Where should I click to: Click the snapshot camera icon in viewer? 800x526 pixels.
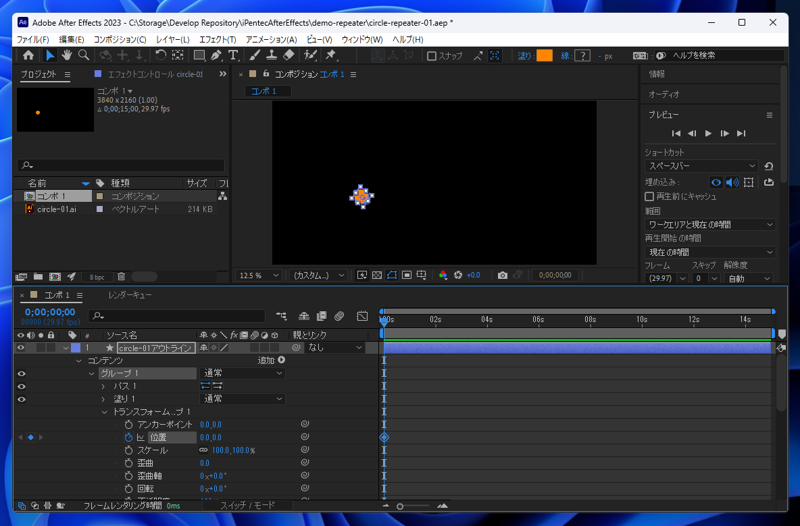502,275
